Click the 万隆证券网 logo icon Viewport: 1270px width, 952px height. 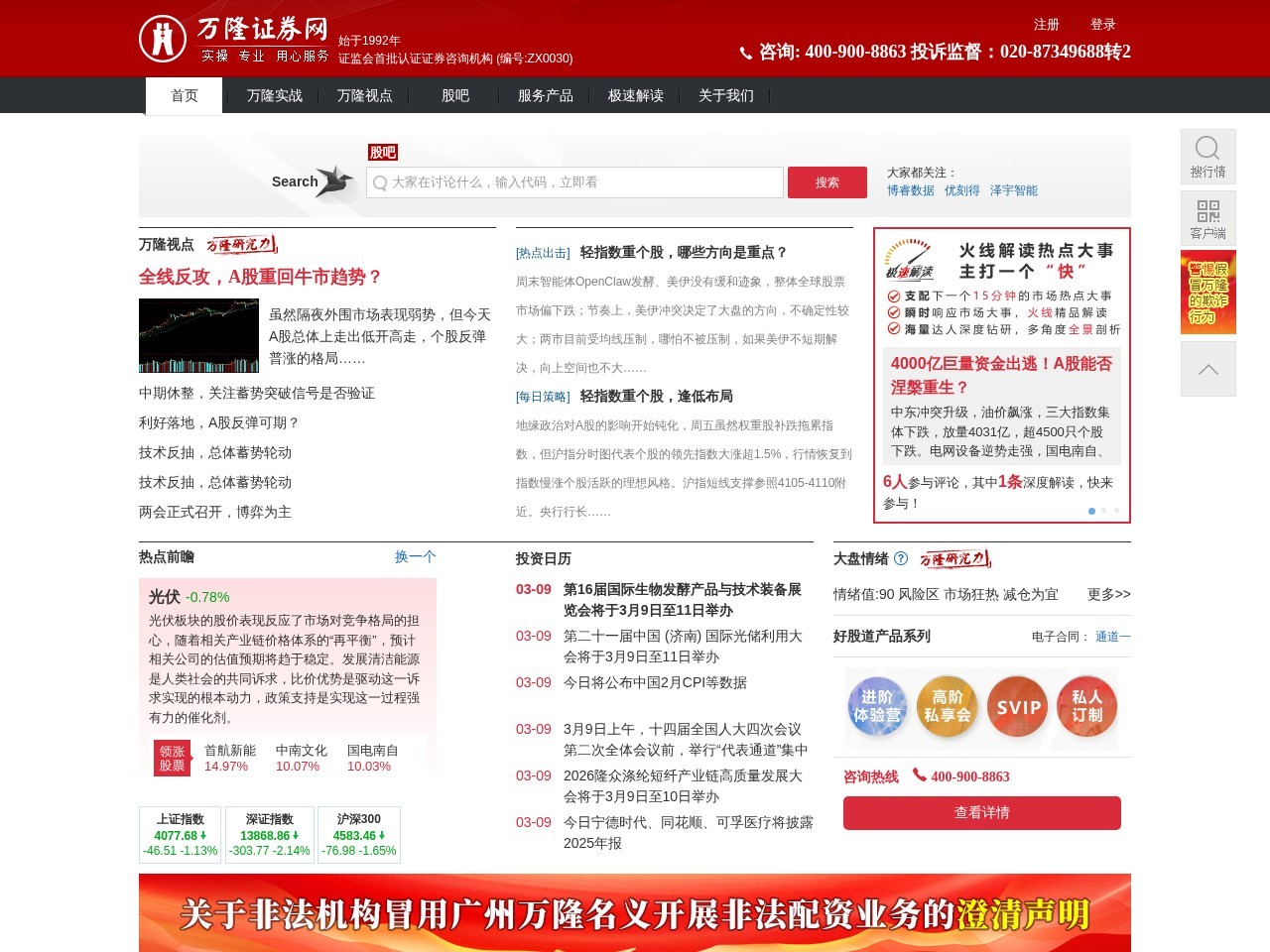(x=163, y=38)
